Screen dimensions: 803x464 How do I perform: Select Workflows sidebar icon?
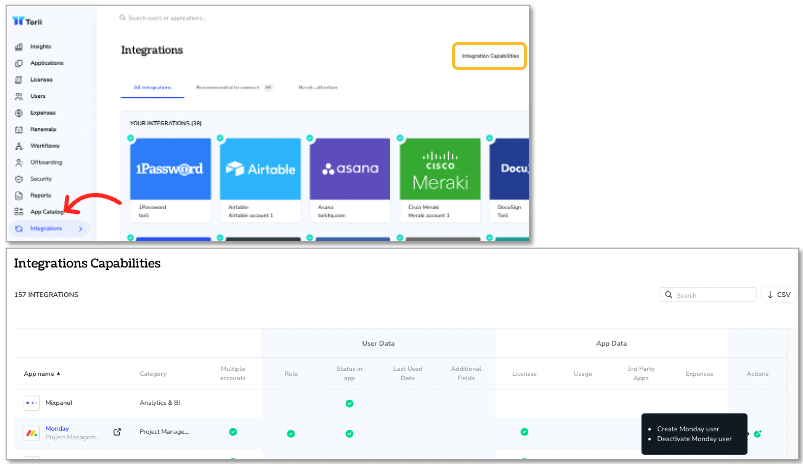tap(19, 146)
